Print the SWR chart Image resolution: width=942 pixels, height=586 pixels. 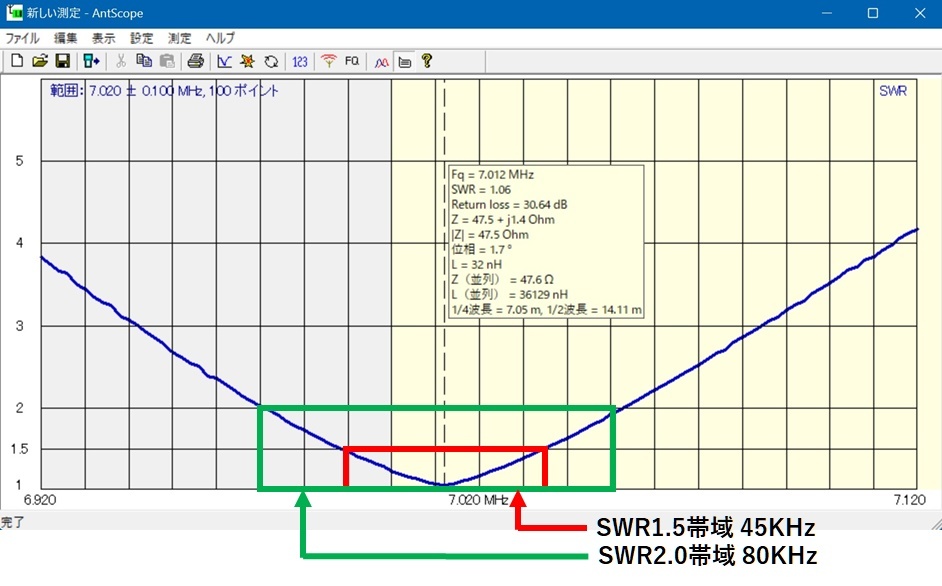click(197, 61)
